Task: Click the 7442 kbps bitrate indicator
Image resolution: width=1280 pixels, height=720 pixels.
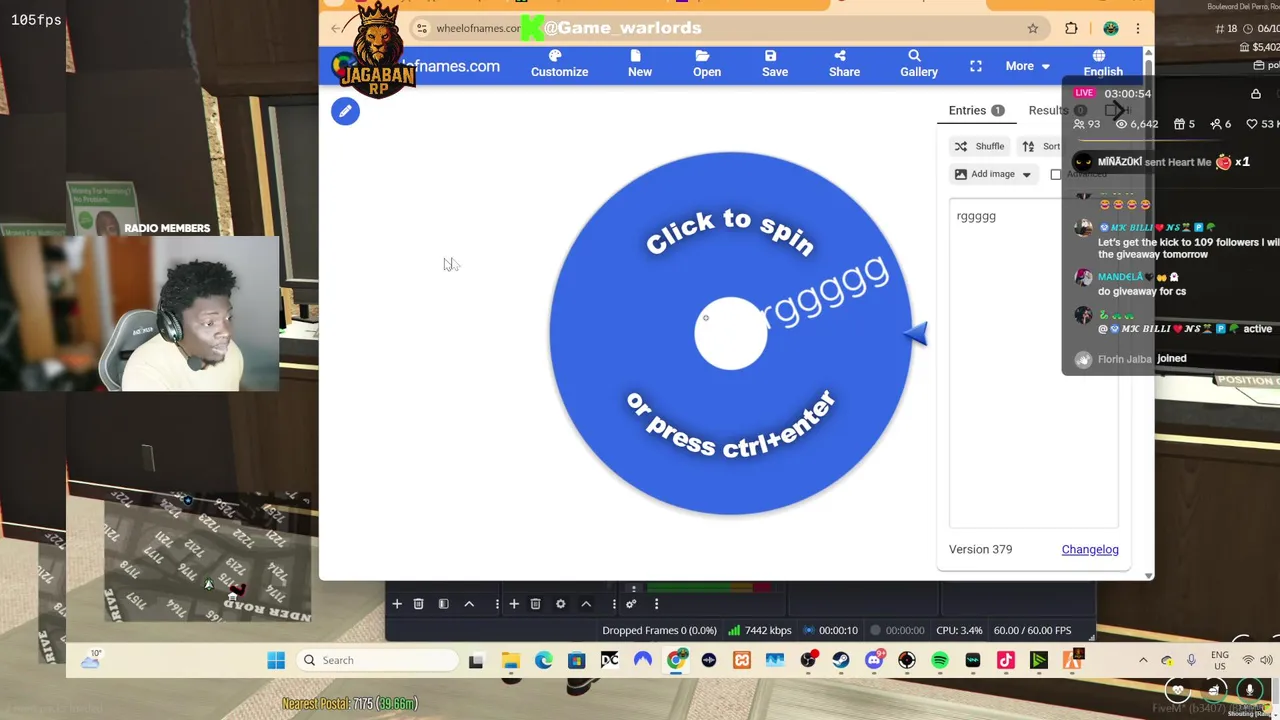Action: [760, 630]
